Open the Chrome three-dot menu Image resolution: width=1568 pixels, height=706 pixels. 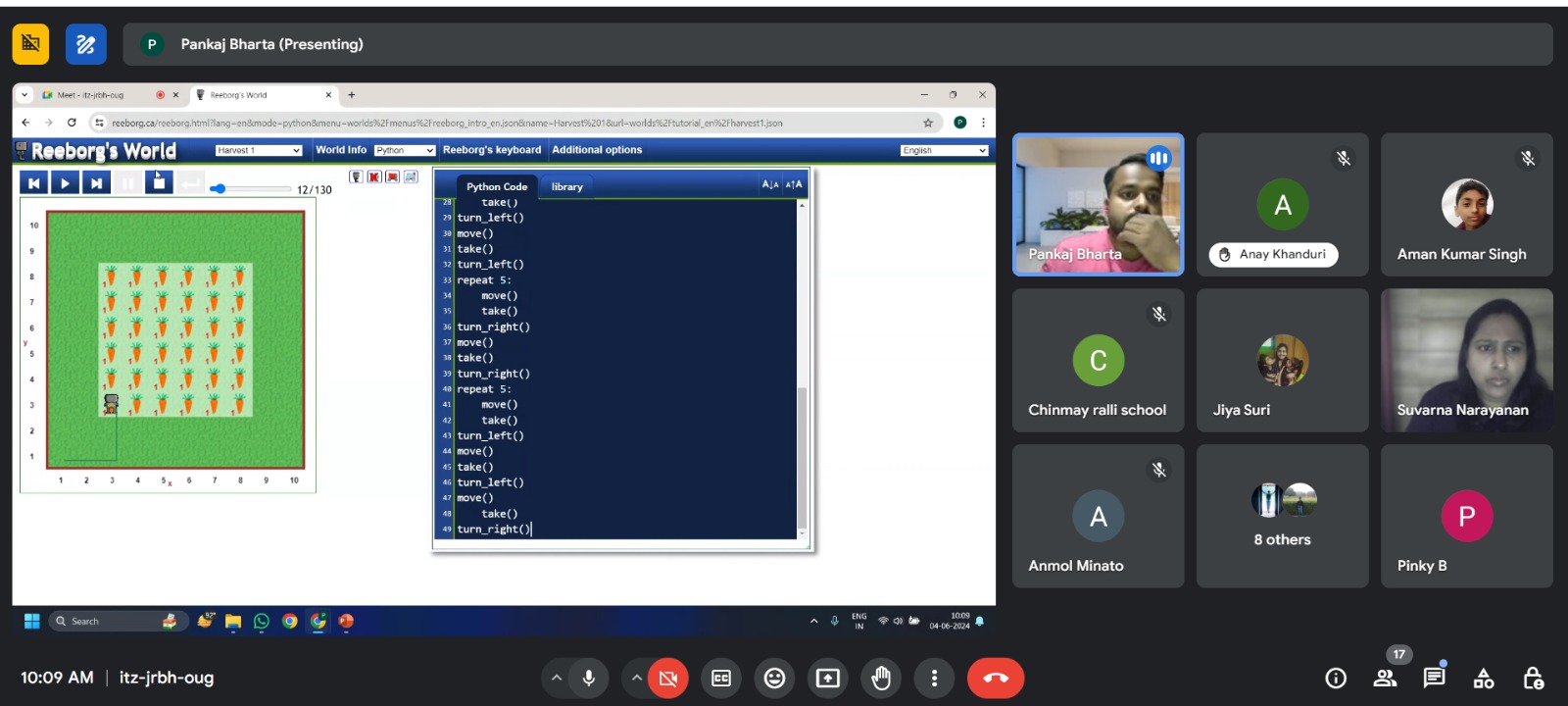983,123
